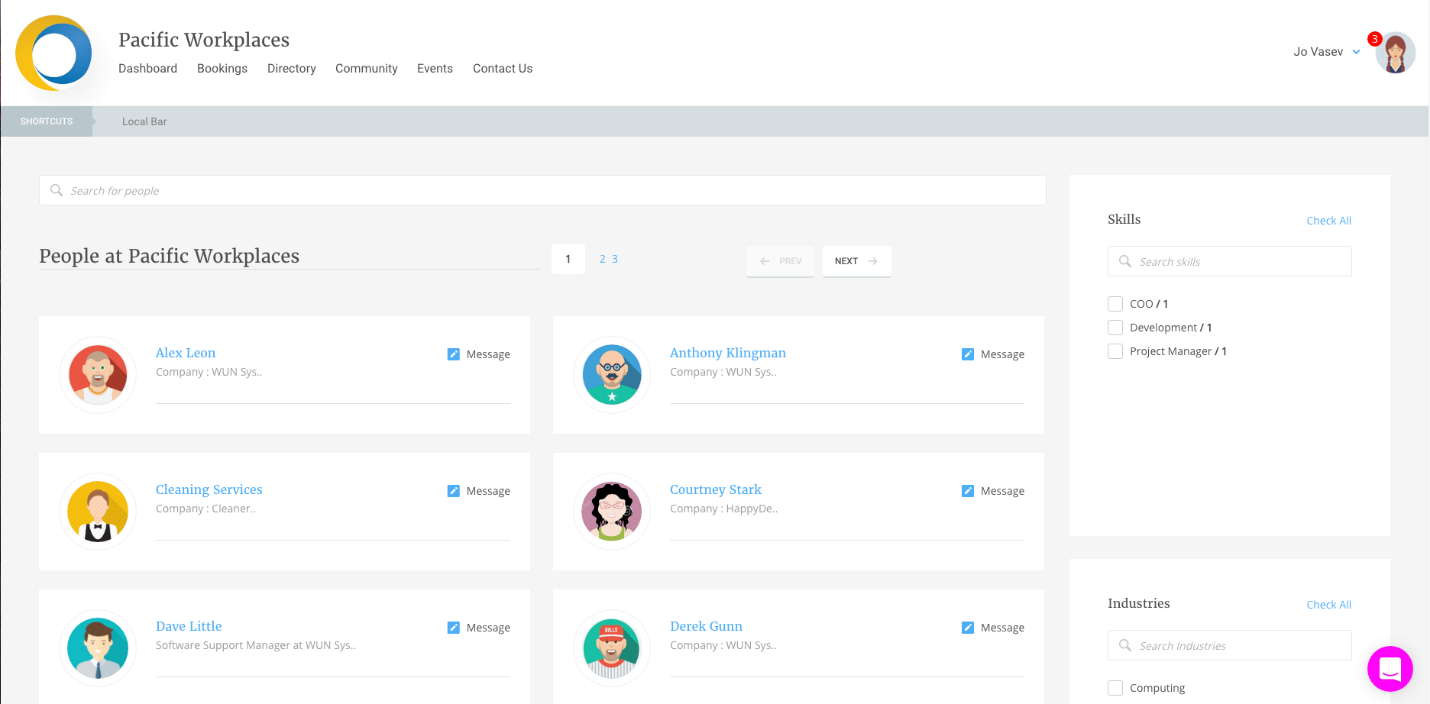The image size is (1430, 704).
Task: Open a message to Cleaning Services
Action: click(x=451, y=490)
